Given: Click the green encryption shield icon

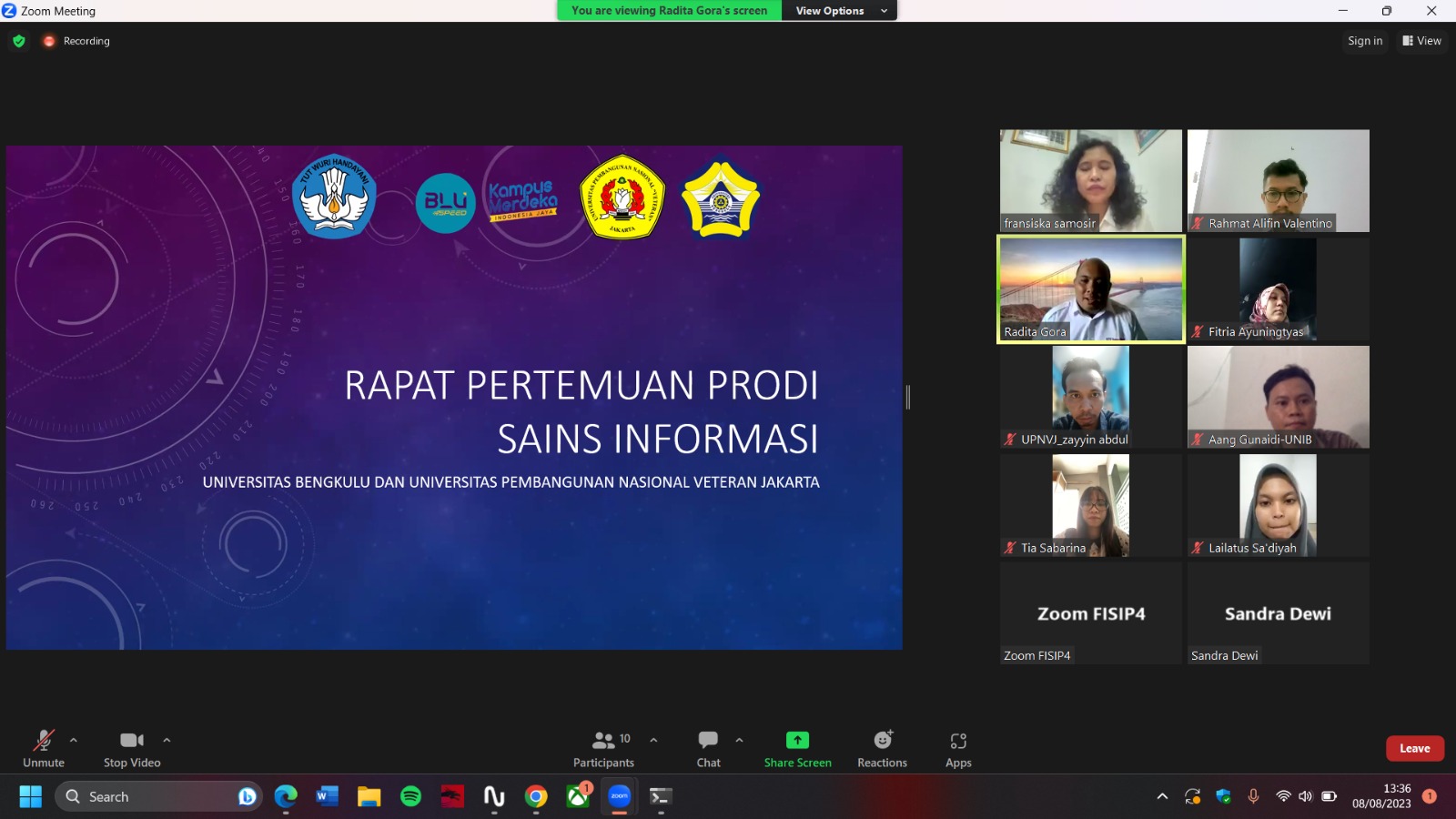Looking at the screenshot, I should pos(19,41).
